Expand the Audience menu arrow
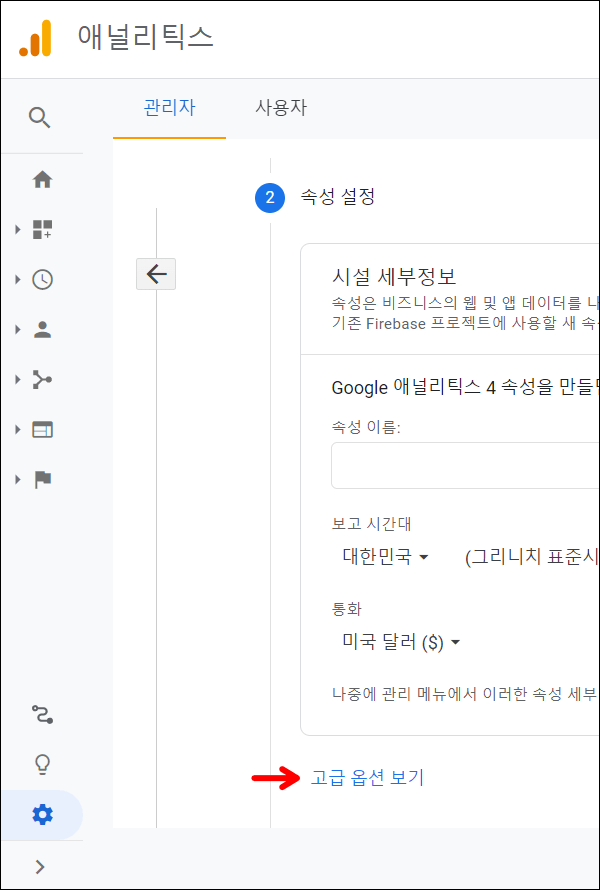This screenshot has height=890, width=600. pos(18,329)
